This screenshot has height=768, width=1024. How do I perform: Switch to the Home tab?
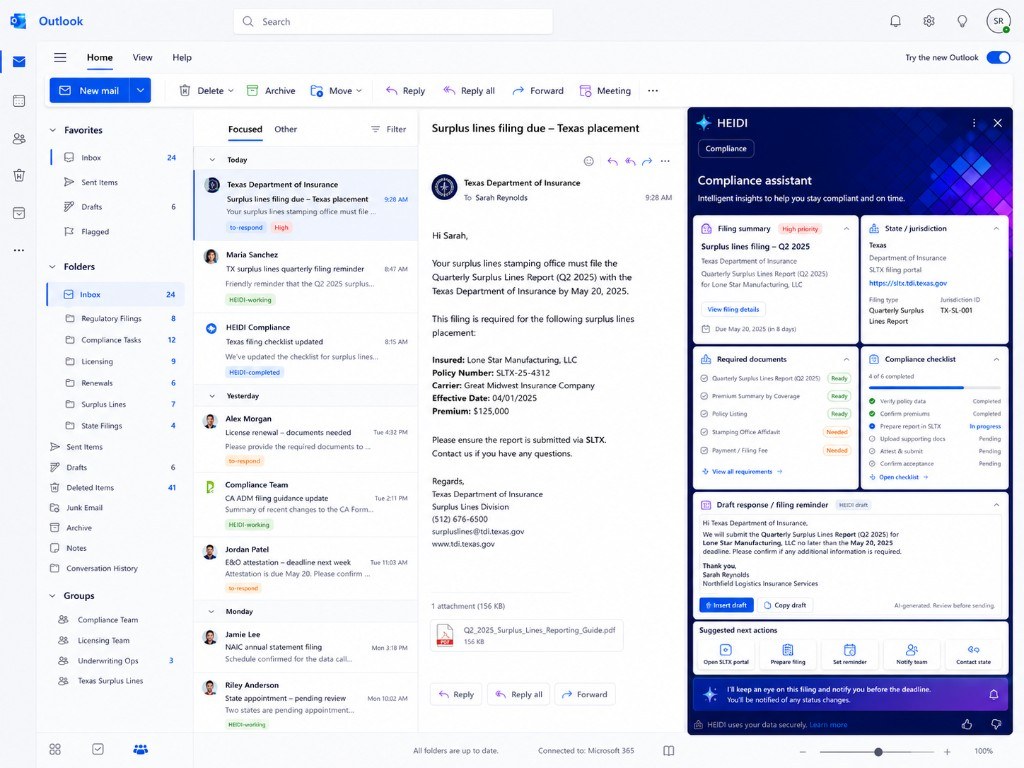100,57
